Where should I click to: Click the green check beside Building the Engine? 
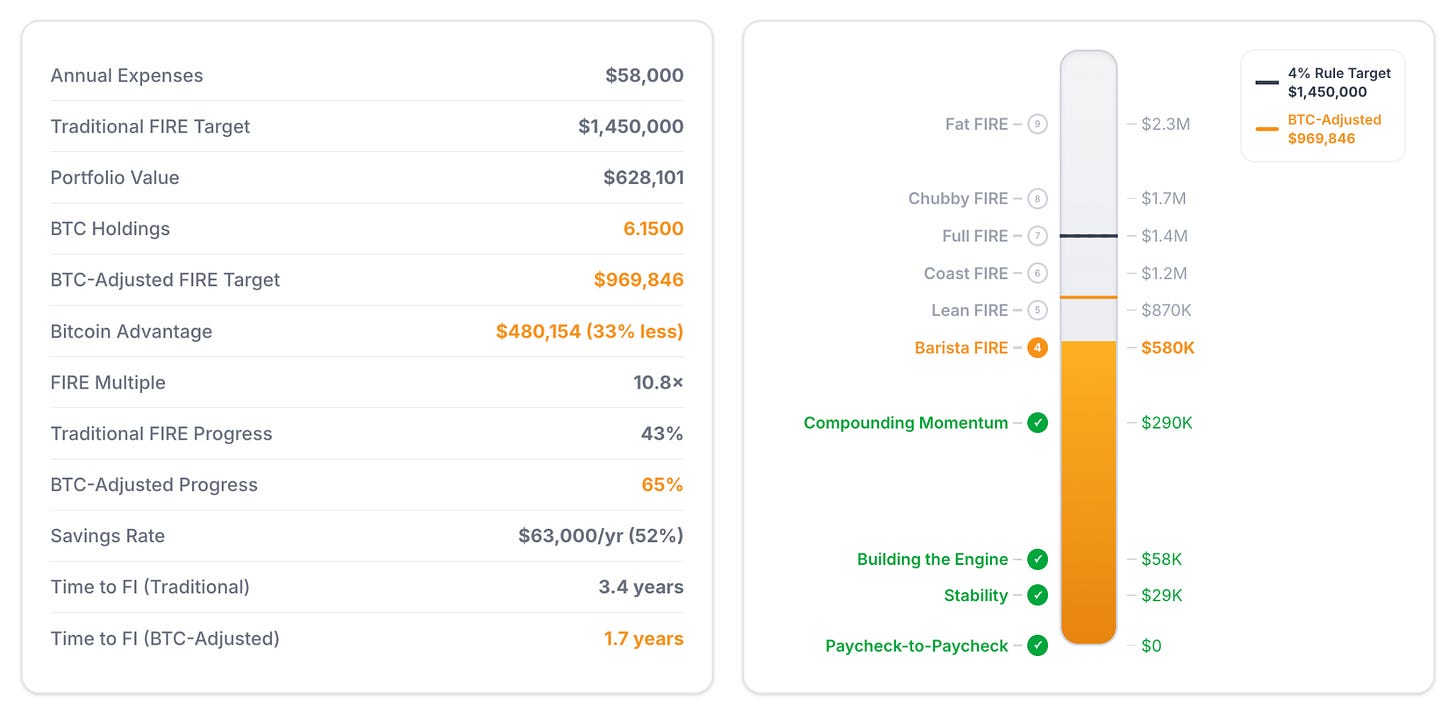[x=1038, y=559]
